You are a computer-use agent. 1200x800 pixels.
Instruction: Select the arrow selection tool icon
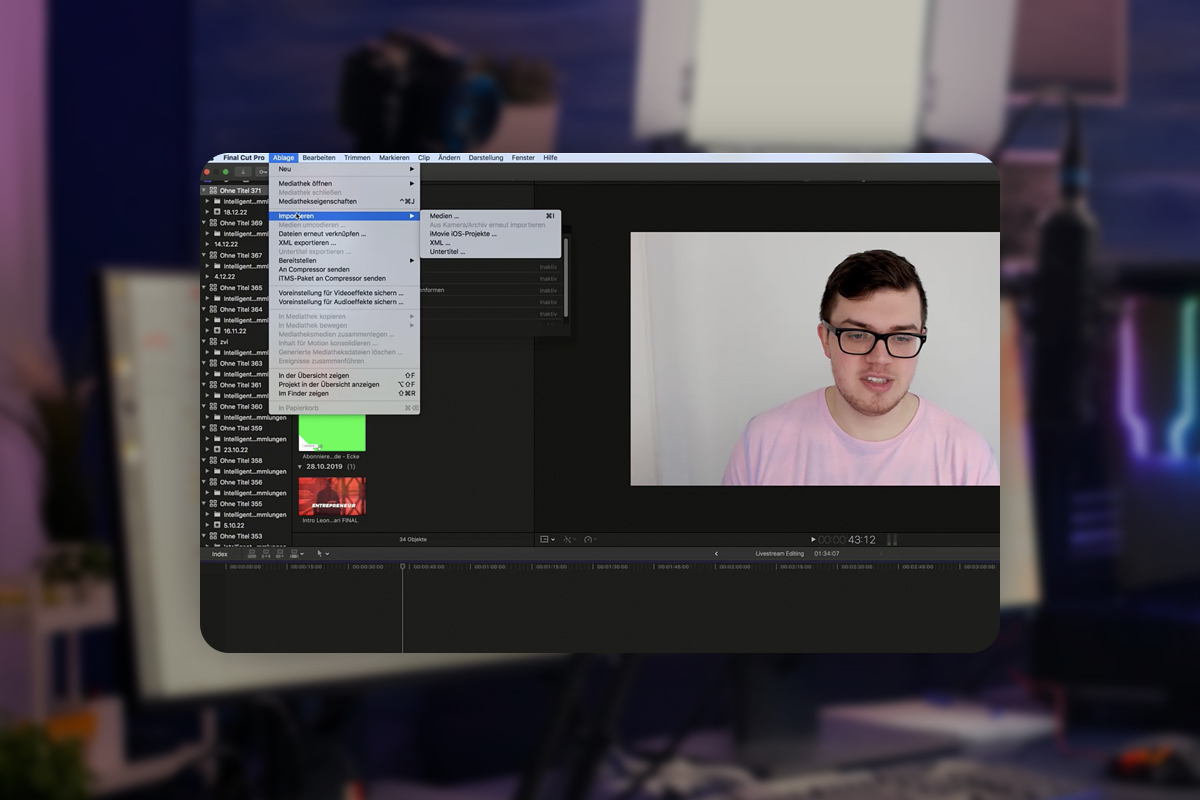(x=319, y=553)
